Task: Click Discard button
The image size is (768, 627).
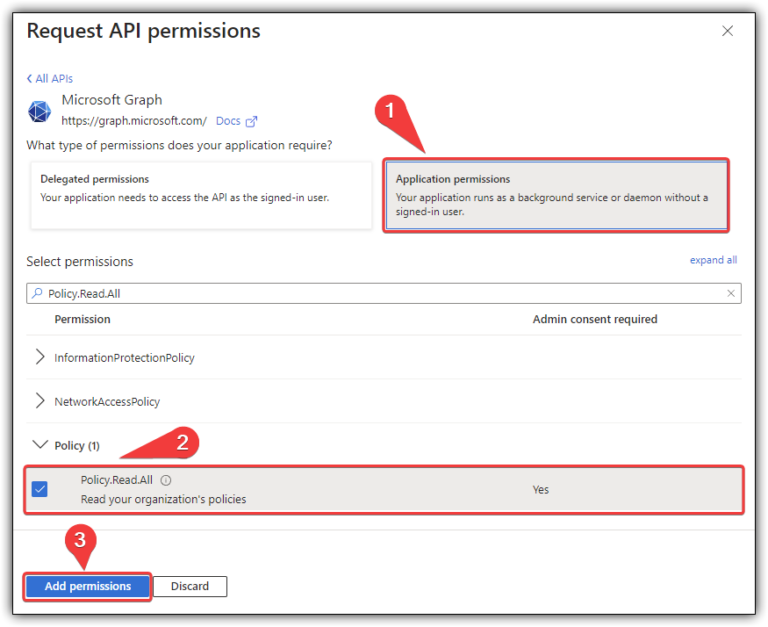Action: click(190, 586)
